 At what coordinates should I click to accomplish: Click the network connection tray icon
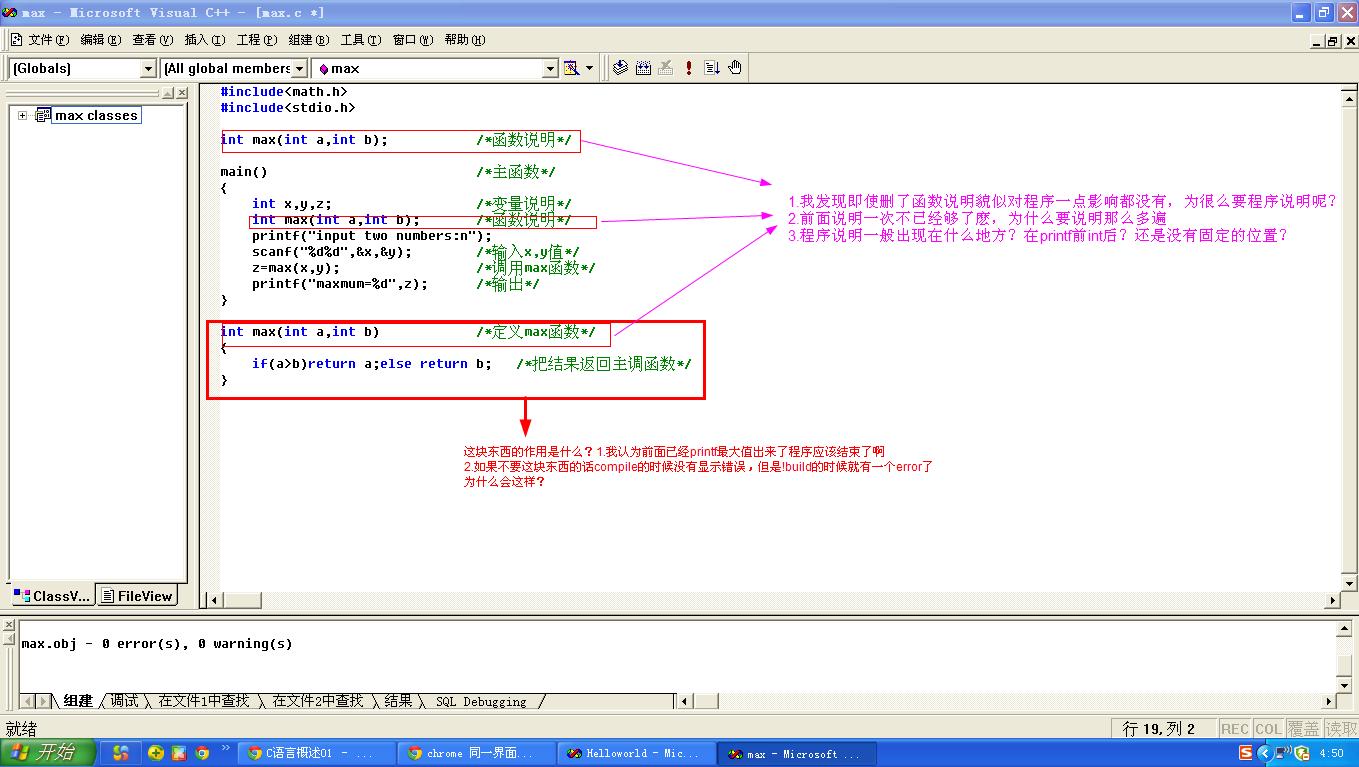[1283, 753]
